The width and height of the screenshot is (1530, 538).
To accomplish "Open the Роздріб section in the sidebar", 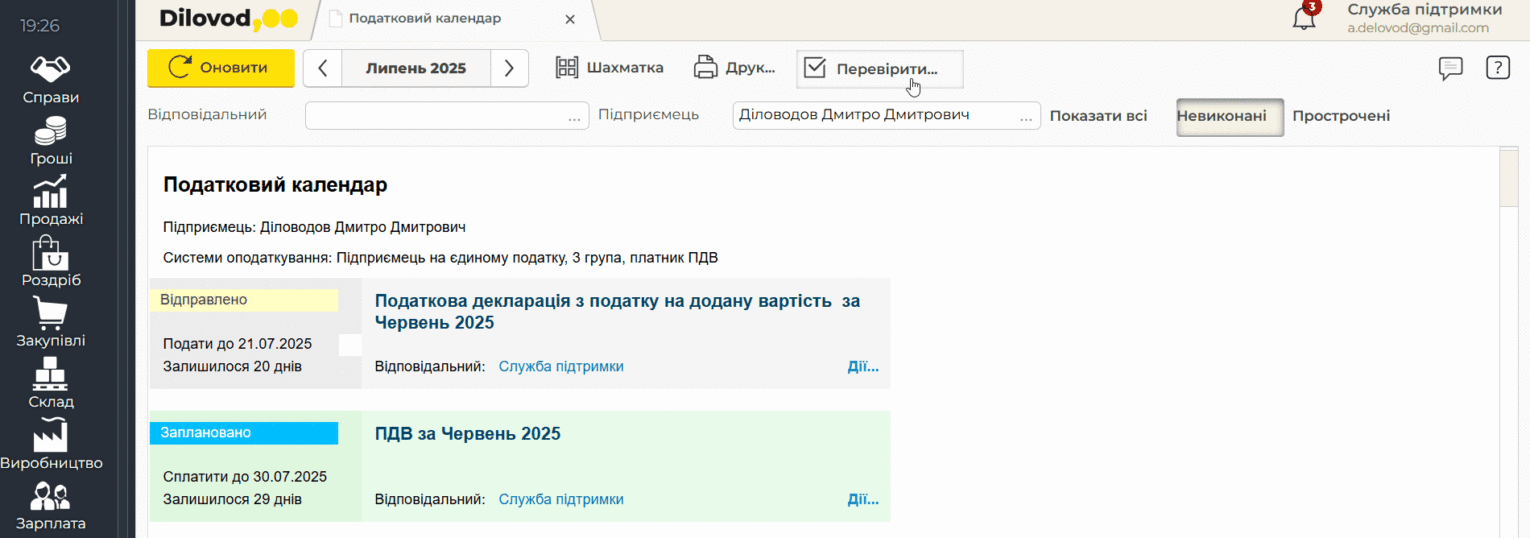I will pos(51,262).
